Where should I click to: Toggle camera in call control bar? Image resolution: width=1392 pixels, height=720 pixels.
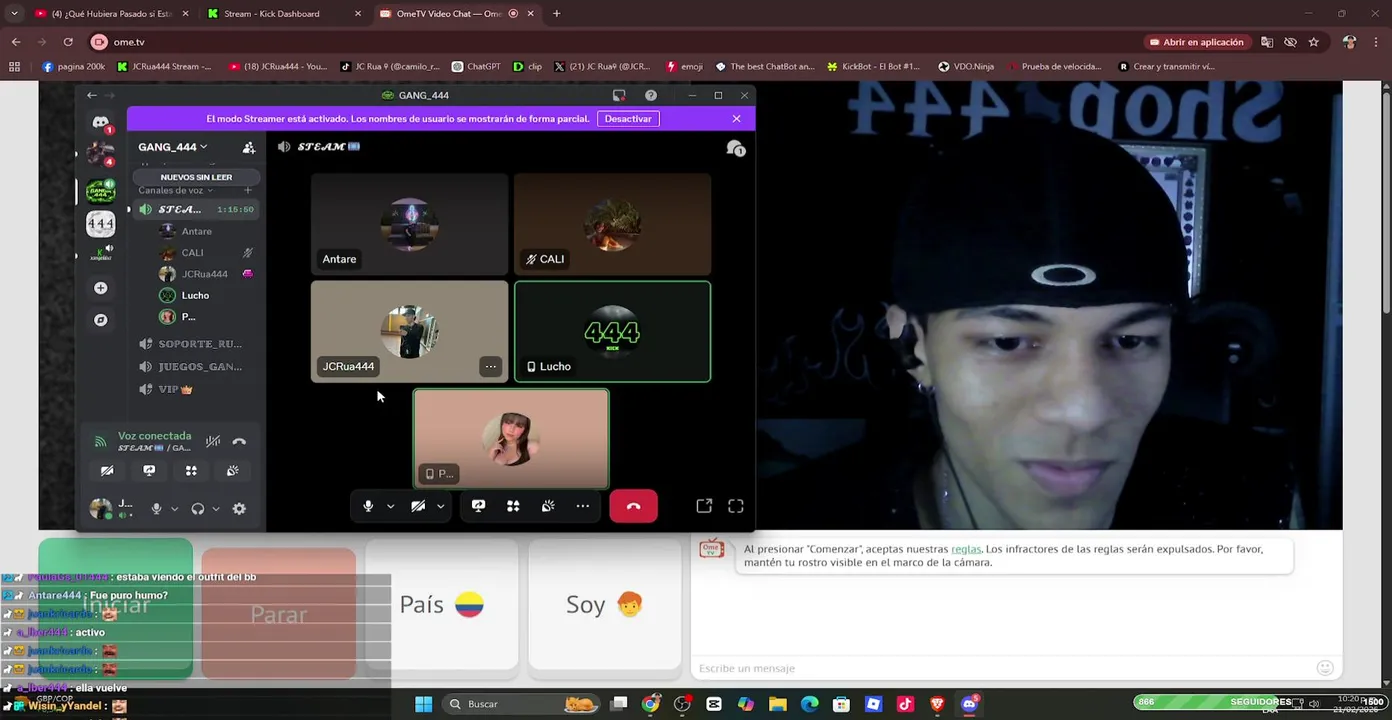tap(418, 506)
